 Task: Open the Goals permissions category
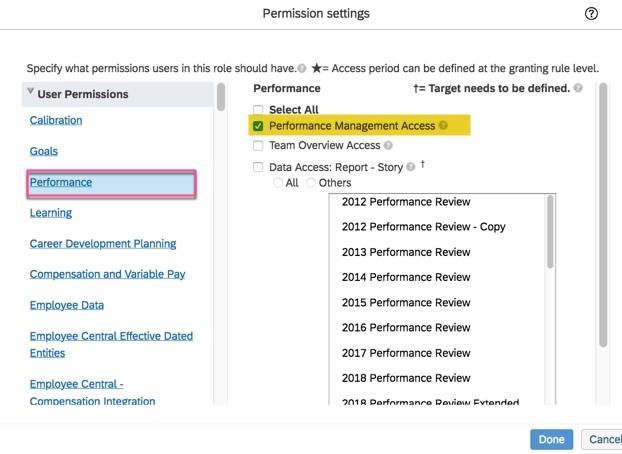pyautogui.click(x=44, y=151)
